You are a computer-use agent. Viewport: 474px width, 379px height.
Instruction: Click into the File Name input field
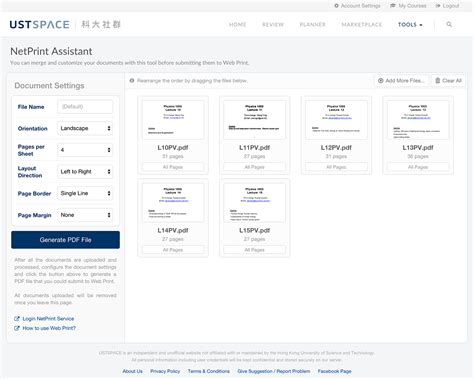pos(85,107)
